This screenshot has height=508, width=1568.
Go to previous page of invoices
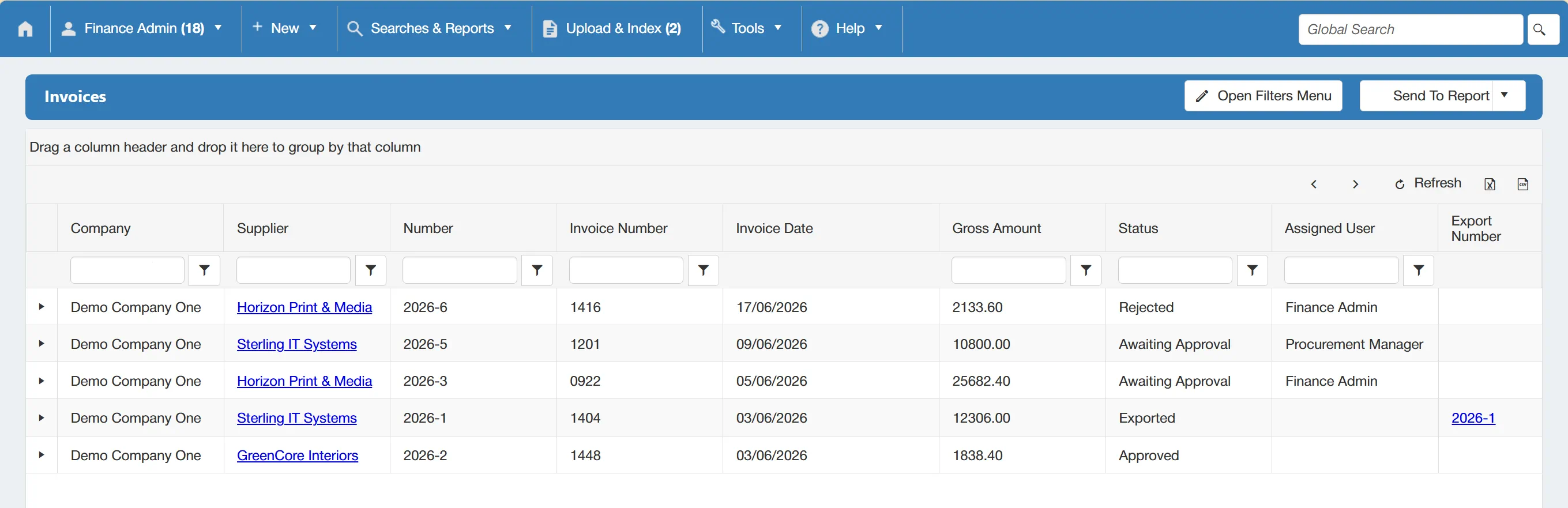tap(1314, 184)
